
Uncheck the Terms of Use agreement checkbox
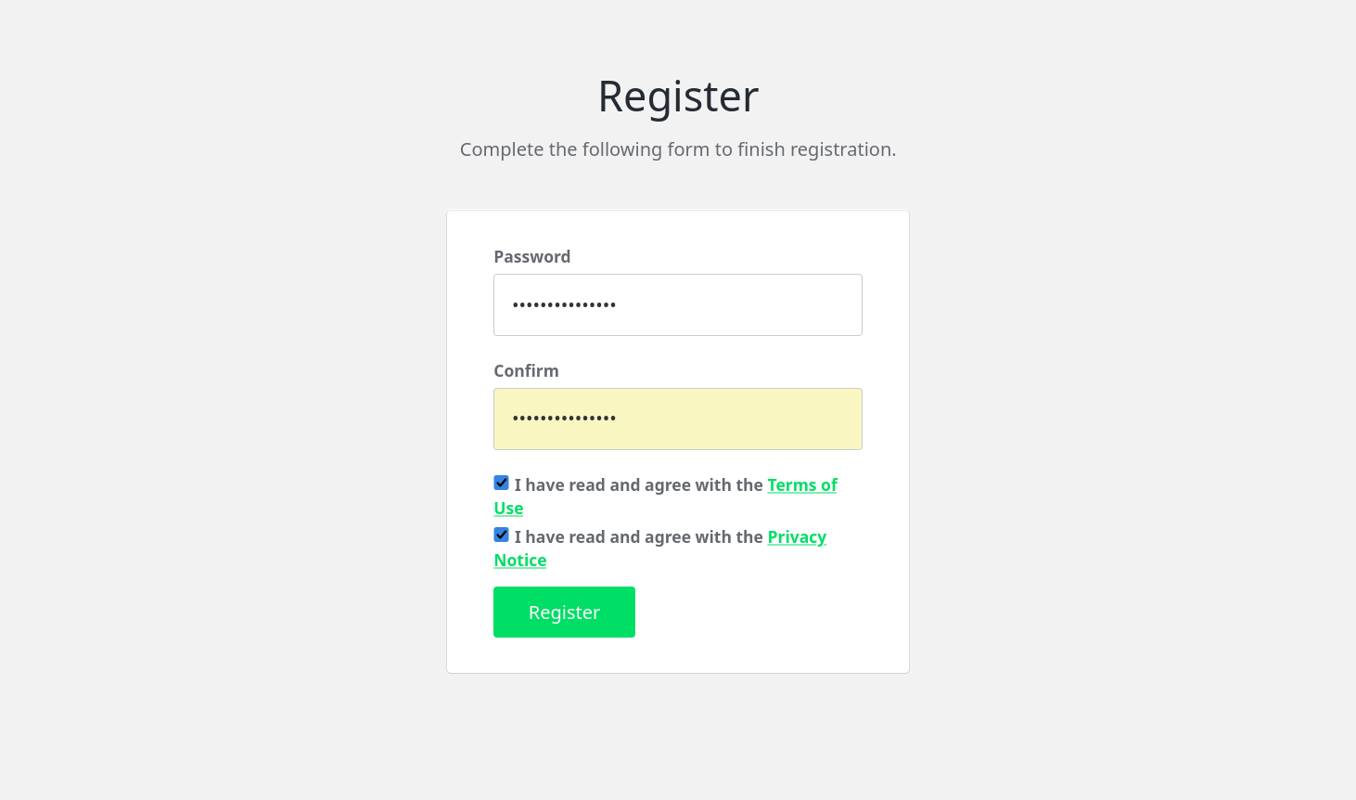[500, 482]
